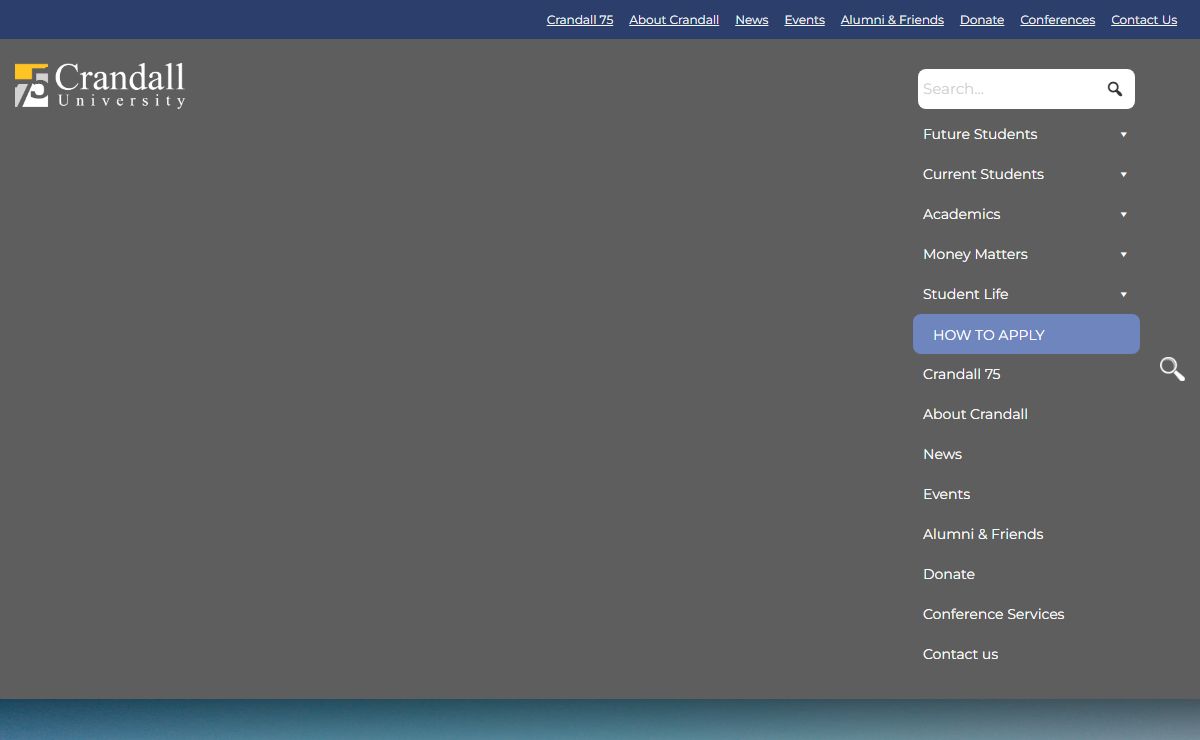
Task: Open the Current Students menu item
Action: click(983, 174)
